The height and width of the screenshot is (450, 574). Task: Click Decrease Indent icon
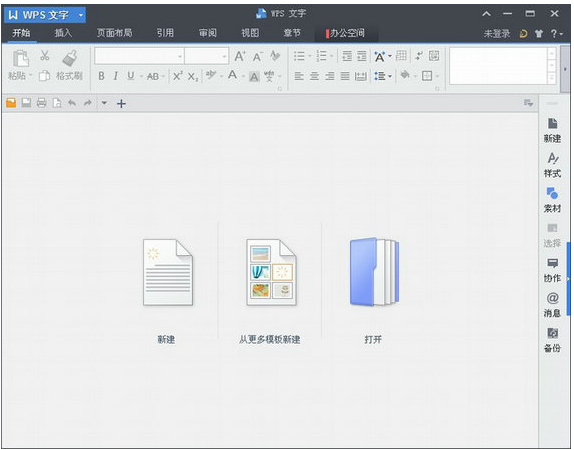[x=346, y=56]
